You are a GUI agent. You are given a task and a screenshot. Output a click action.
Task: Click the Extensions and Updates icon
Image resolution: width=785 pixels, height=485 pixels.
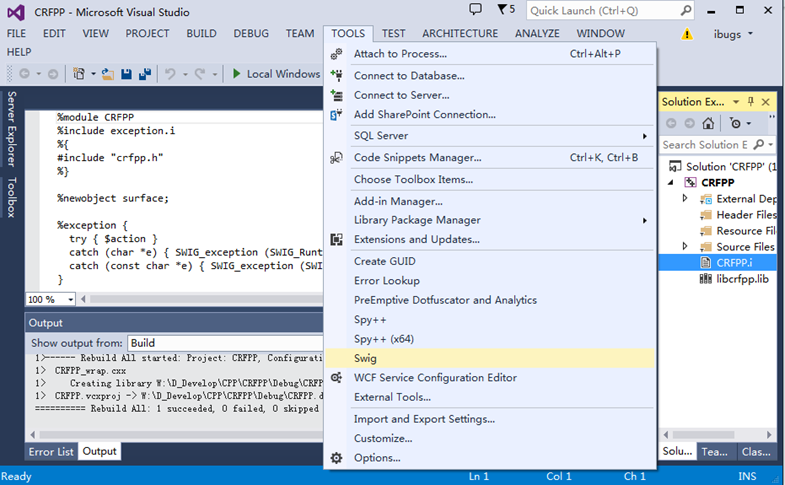click(336, 240)
